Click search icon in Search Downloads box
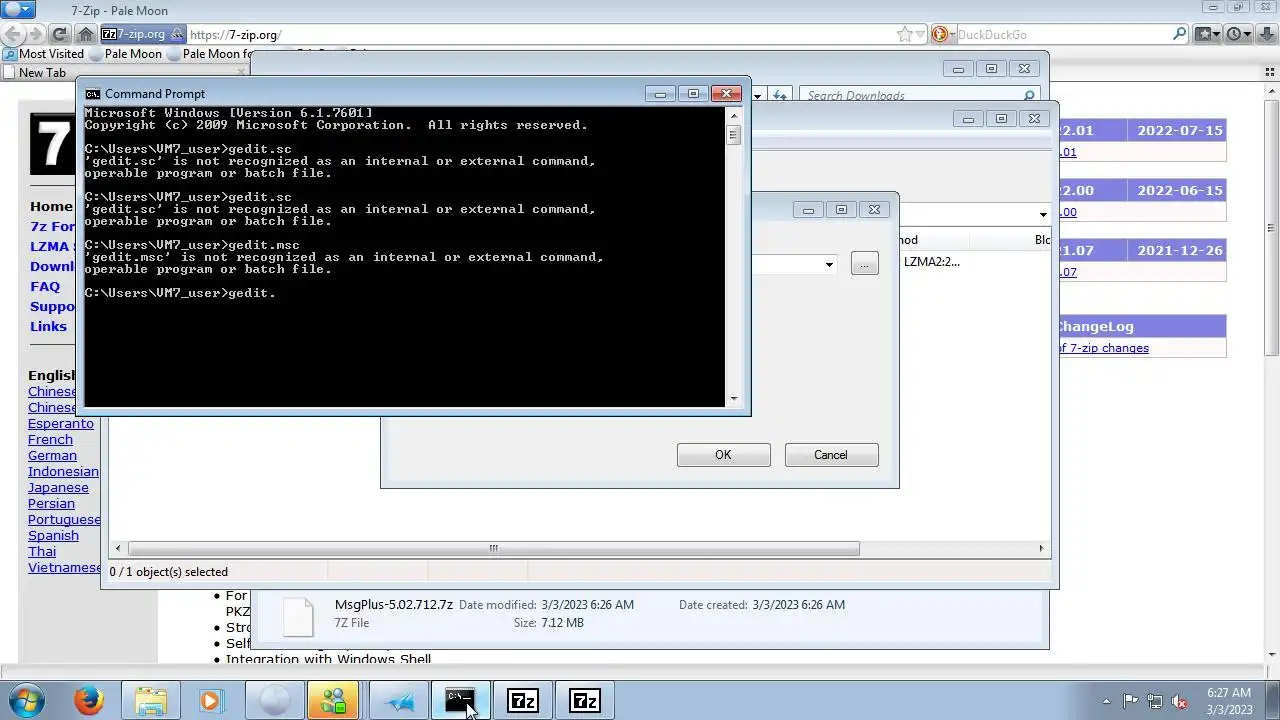The image size is (1280, 720). click(x=1029, y=95)
